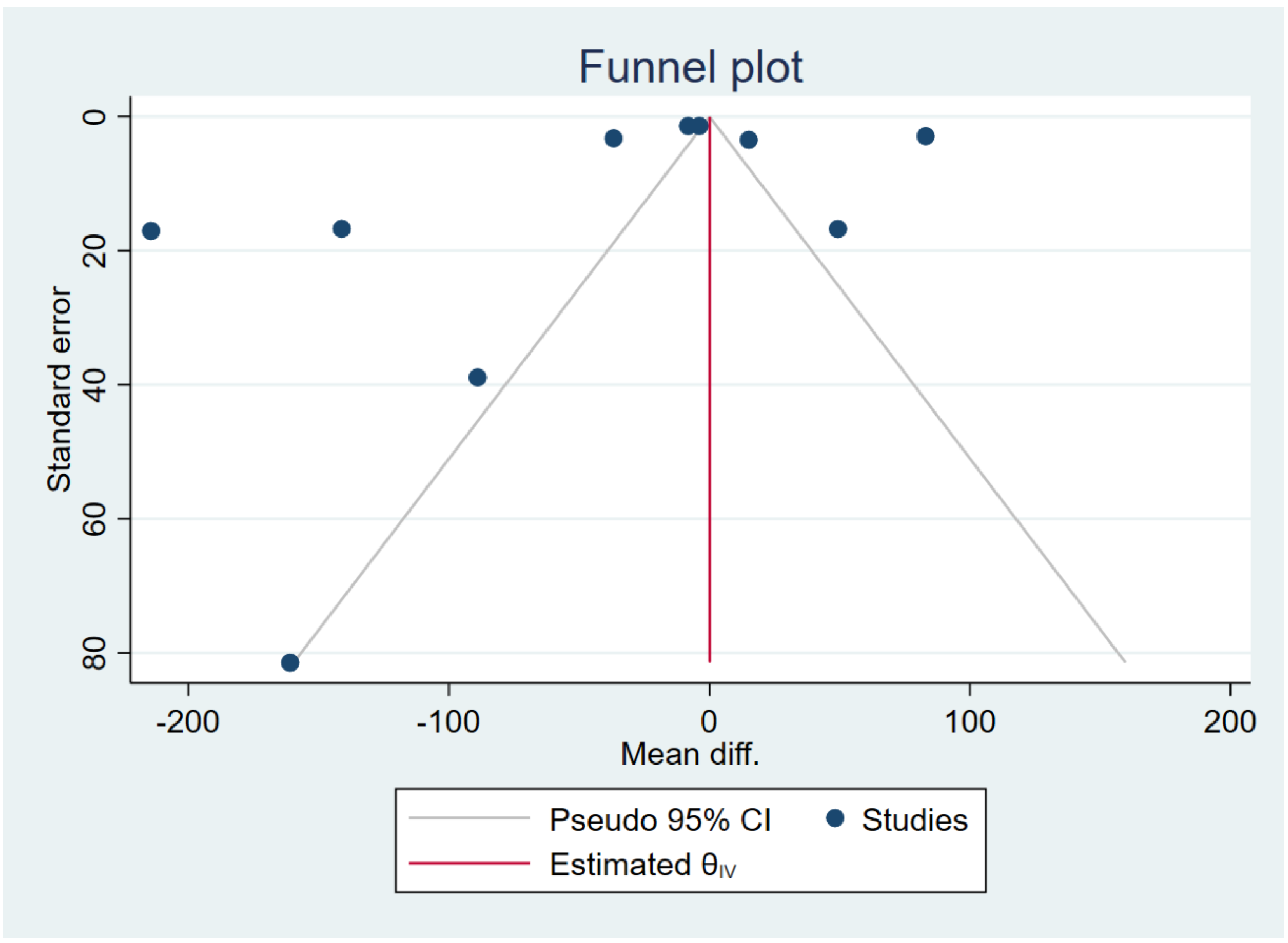This screenshot has height=943, width=1288.
Task: Click the "Studies" legend label
Action: coord(914,820)
